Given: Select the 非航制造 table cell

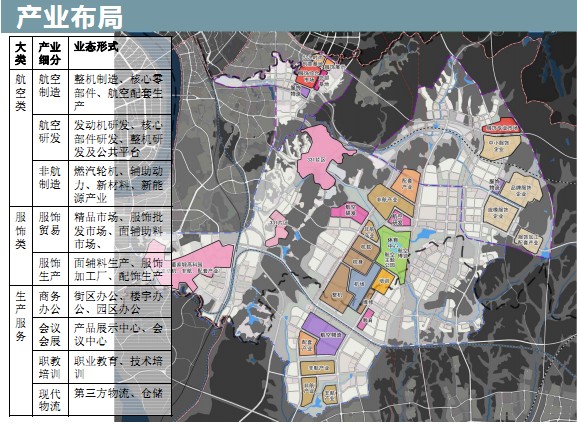Looking at the screenshot, I should 50,183.
